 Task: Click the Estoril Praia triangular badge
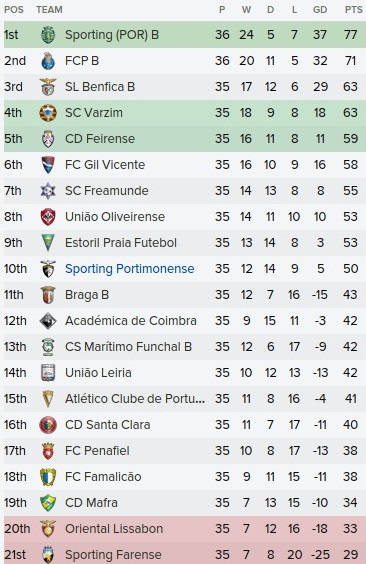[48, 243]
